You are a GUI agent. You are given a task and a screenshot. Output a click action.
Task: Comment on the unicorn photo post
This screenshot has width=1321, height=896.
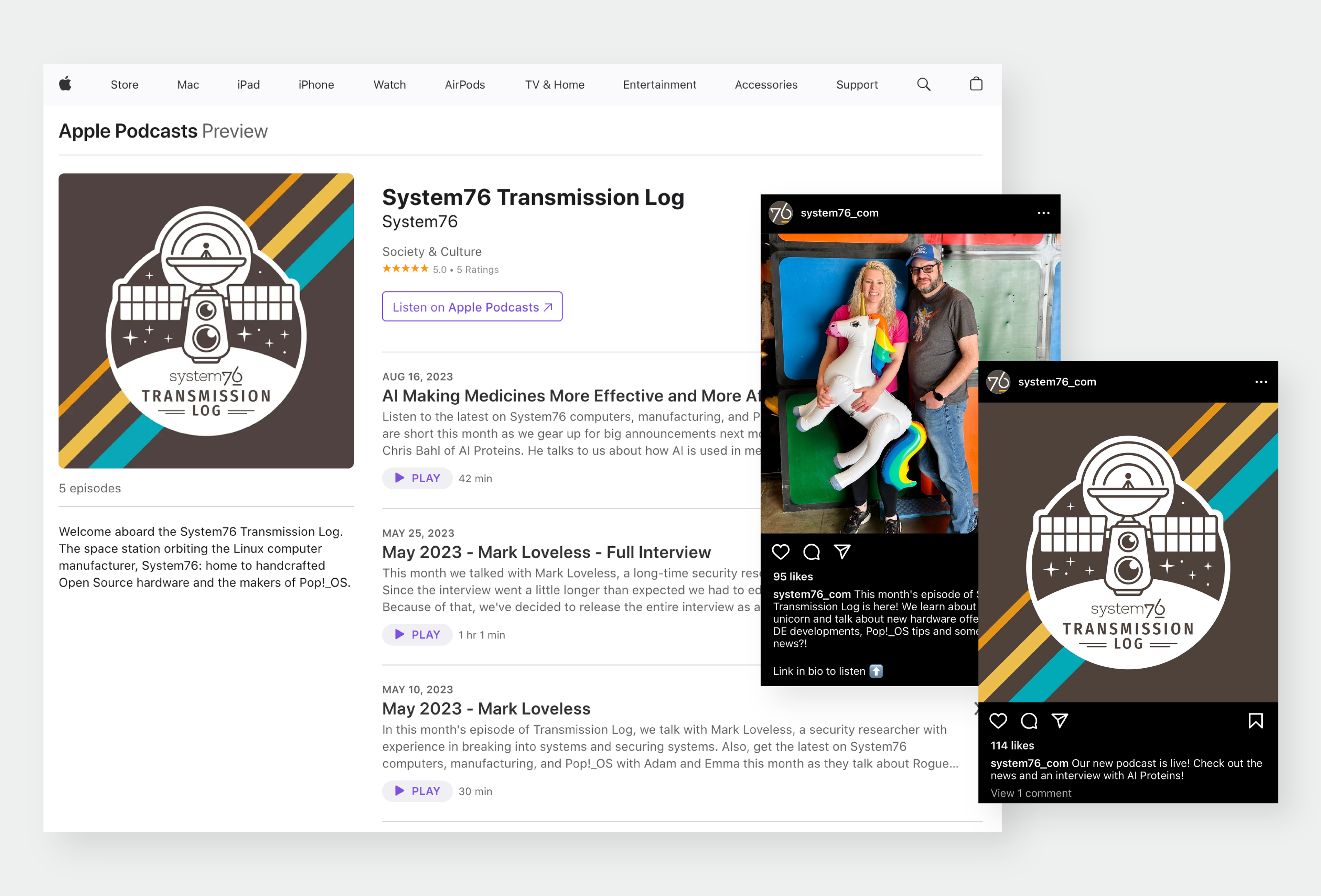click(x=811, y=552)
